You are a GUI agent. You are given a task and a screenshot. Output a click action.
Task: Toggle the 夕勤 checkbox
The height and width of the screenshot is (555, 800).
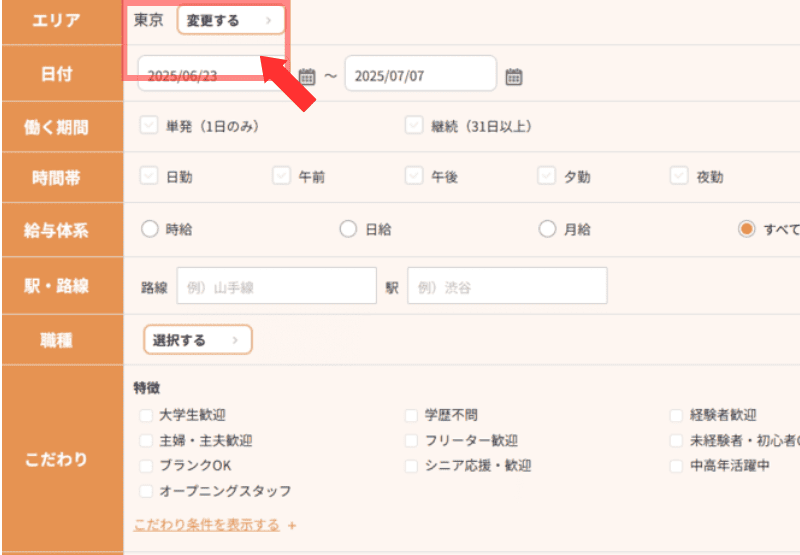pyautogui.click(x=546, y=176)
